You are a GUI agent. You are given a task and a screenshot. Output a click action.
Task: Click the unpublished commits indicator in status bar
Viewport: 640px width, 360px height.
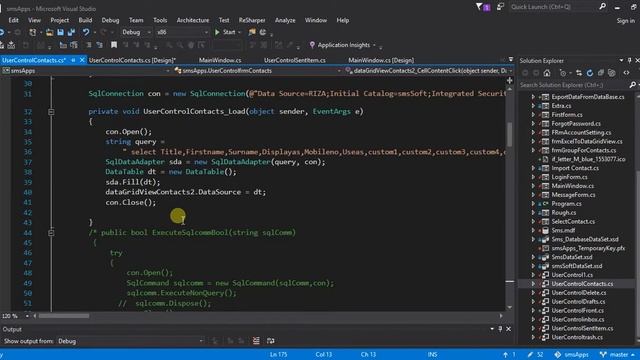click(509, 355)
